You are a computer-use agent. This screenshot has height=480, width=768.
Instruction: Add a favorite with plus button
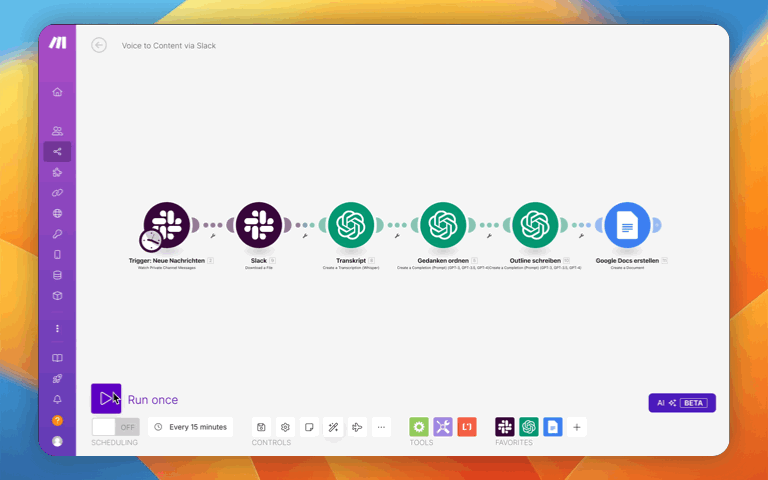[x=576, y=427]
